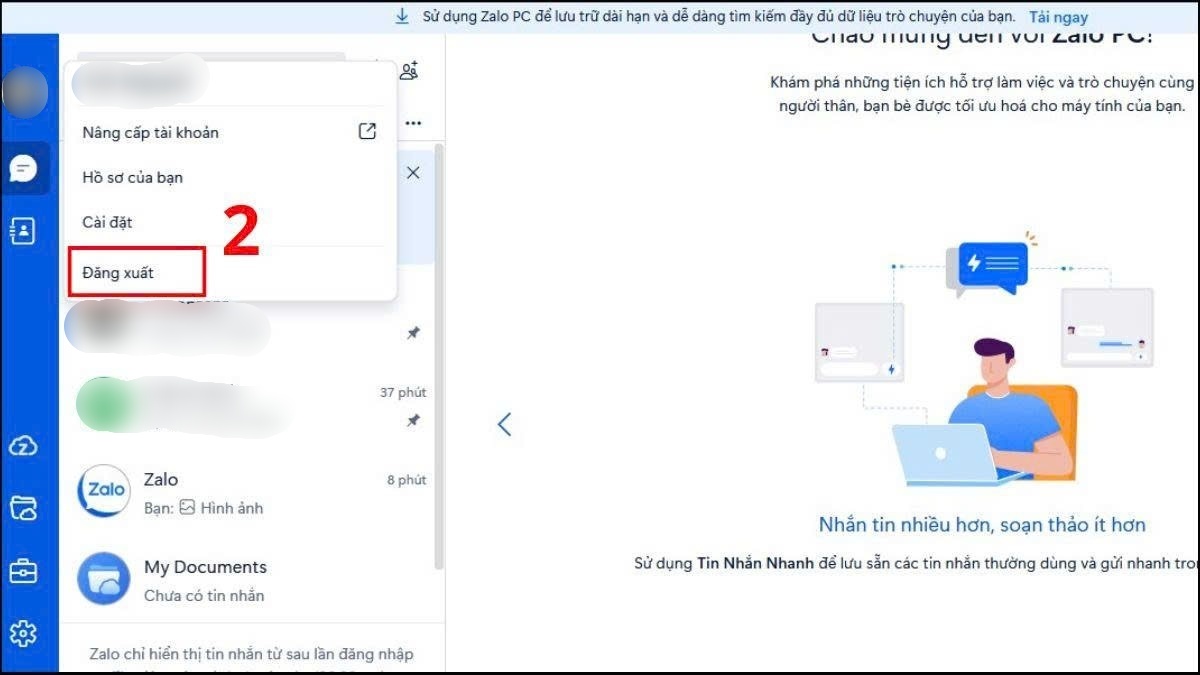The height and width of the screenshot is (675, 1200).
Task: Open the Settings gear in the sidebar
Action: 23,633
